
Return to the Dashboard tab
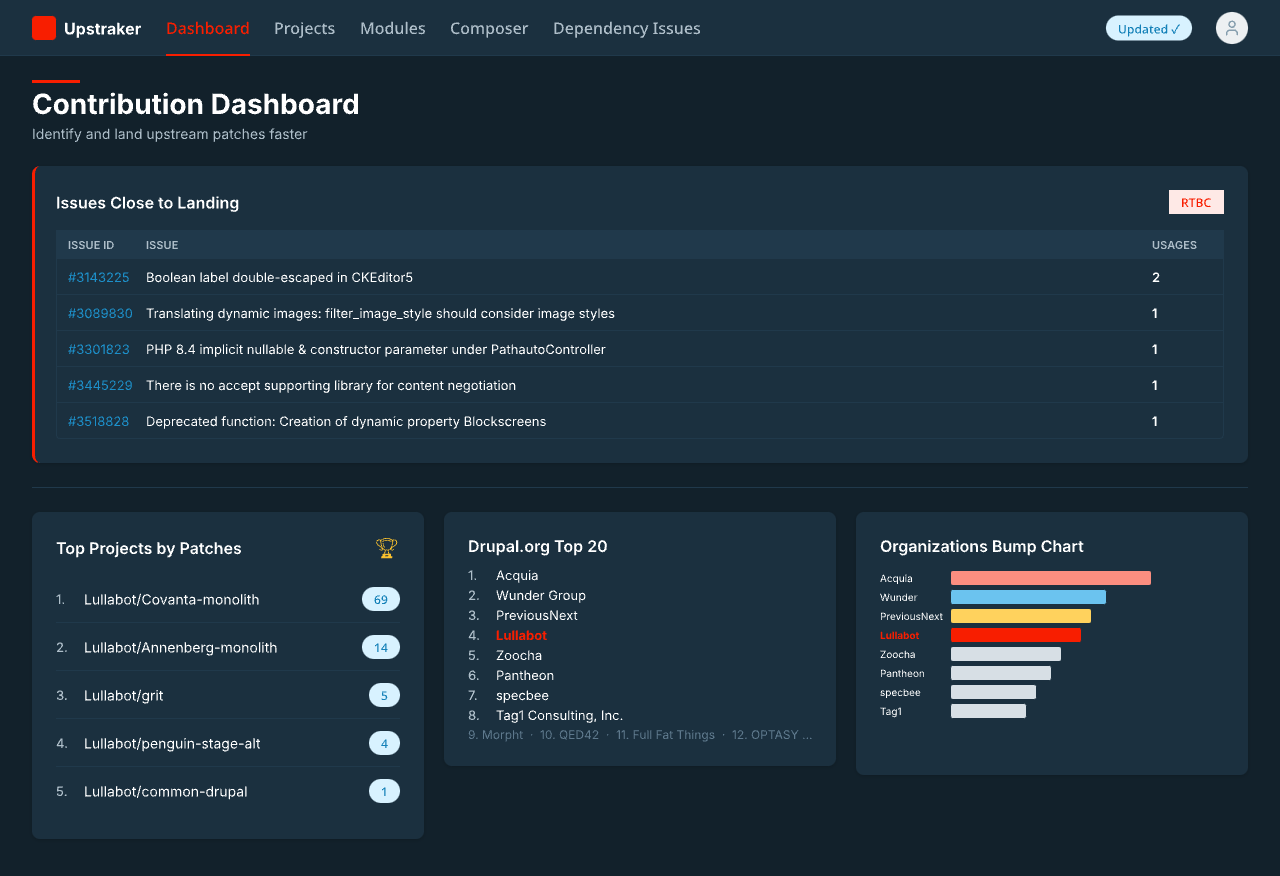[207, 28]
